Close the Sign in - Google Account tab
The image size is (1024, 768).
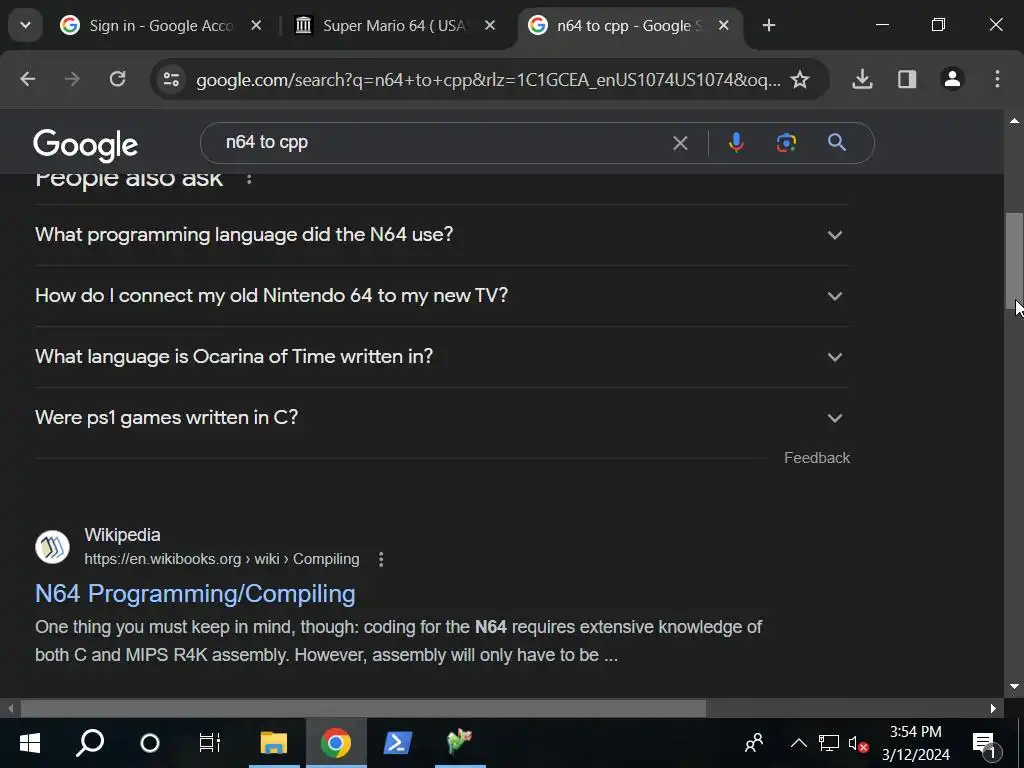pyautogui.click(x=256, y=25)
